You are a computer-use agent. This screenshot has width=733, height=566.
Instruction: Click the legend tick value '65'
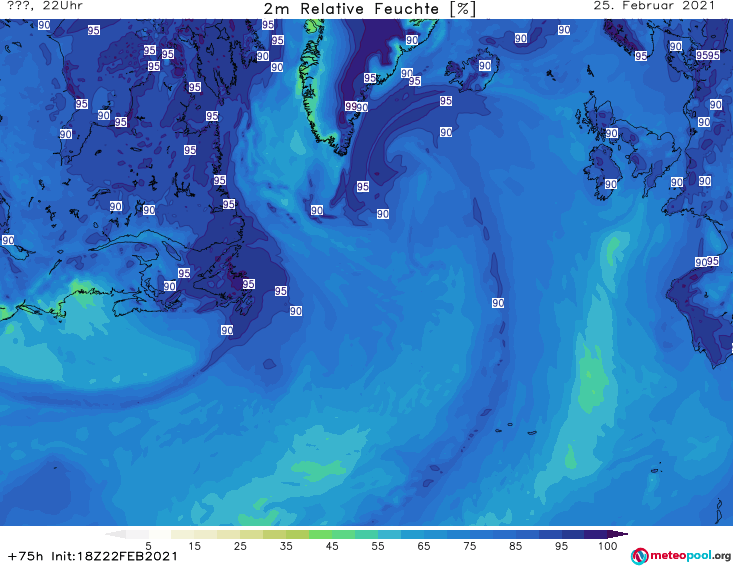tap(424, 546)
